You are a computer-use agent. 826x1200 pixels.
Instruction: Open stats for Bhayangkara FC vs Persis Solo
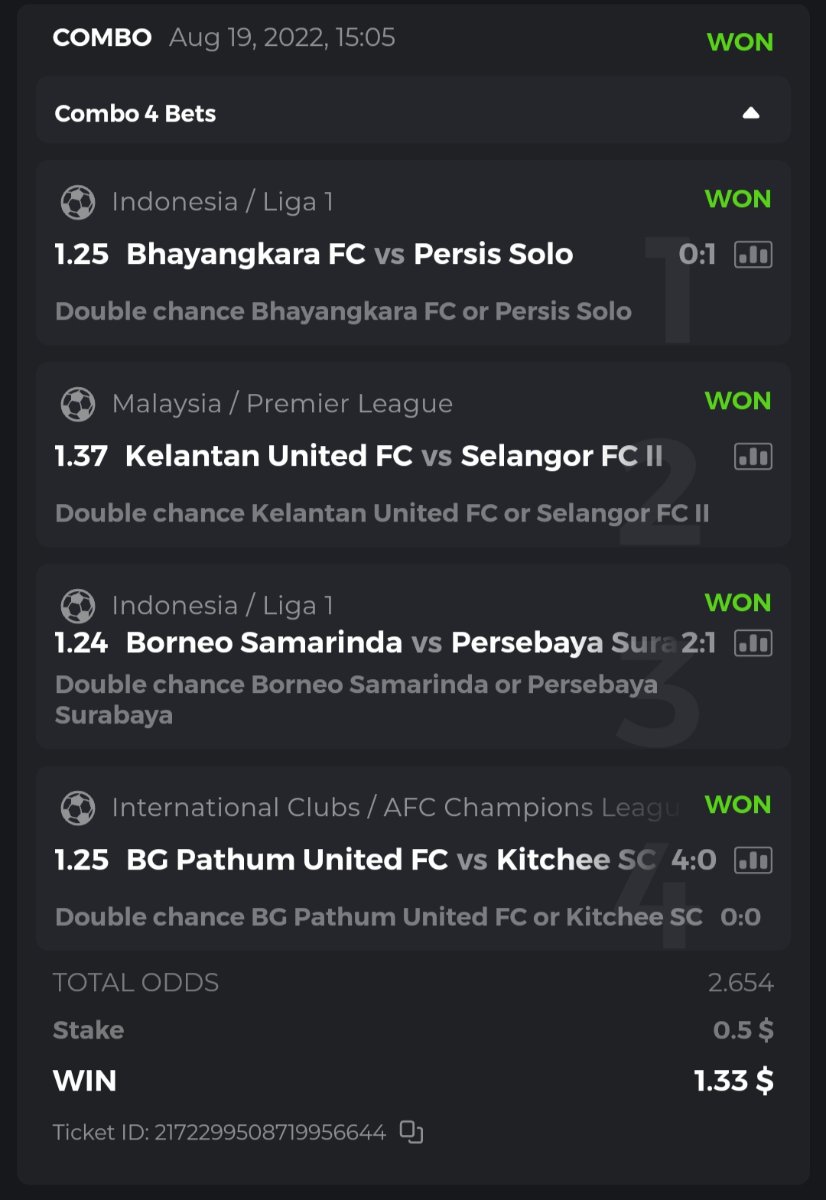click(x=753, y=255)
